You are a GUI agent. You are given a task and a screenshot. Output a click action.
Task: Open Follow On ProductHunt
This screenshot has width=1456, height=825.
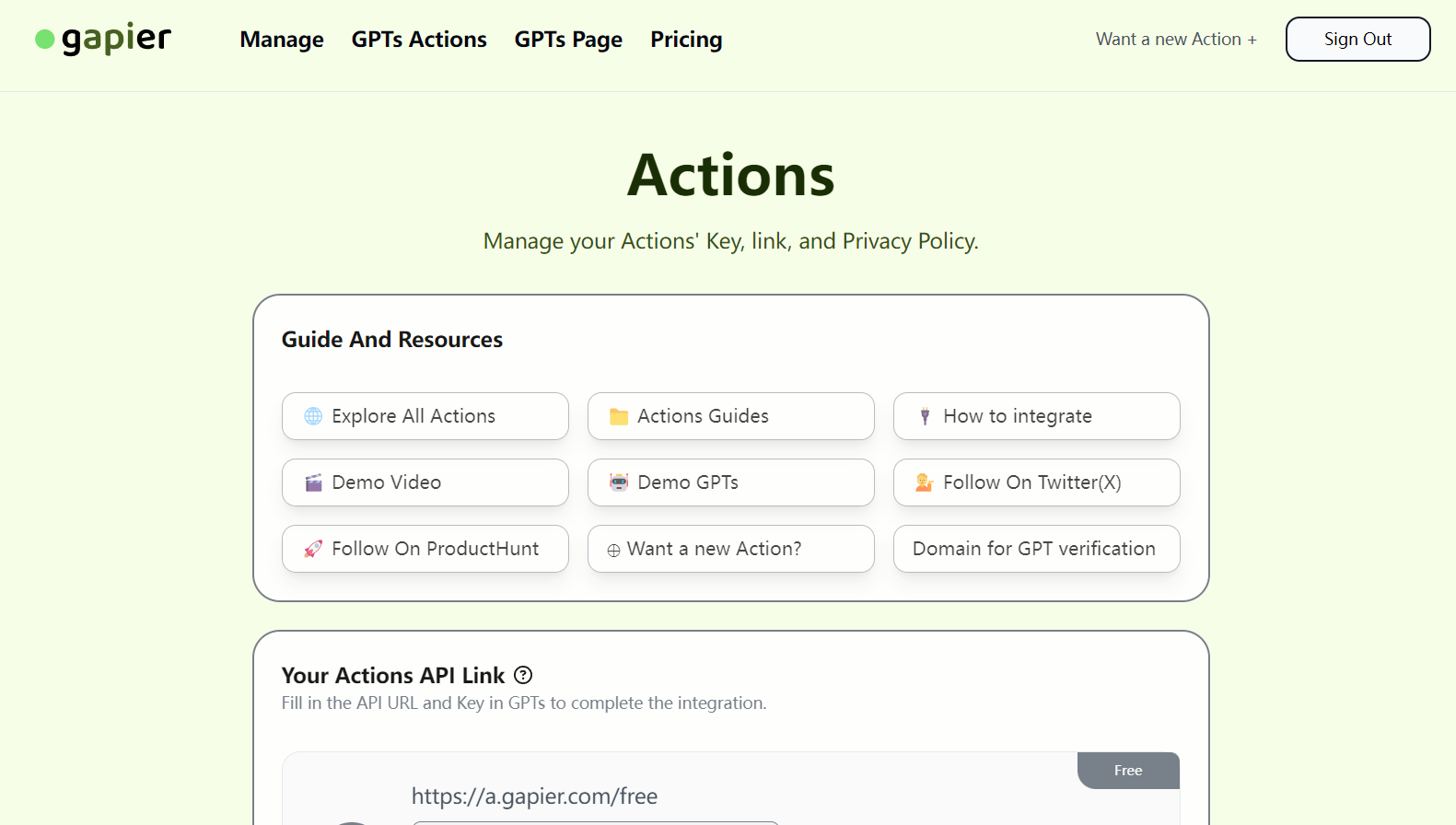[x=425, y=549]
